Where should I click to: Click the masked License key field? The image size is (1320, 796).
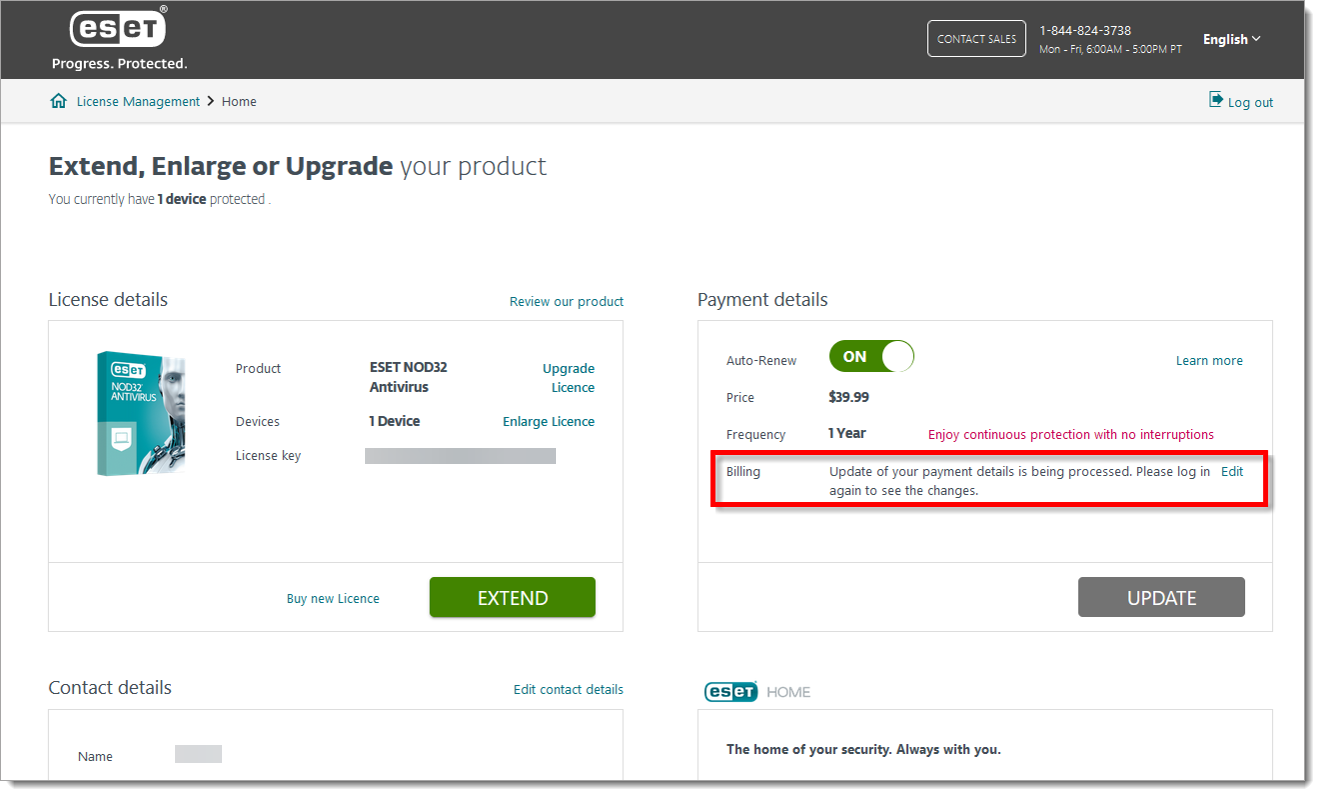click(x=460, y=456)
